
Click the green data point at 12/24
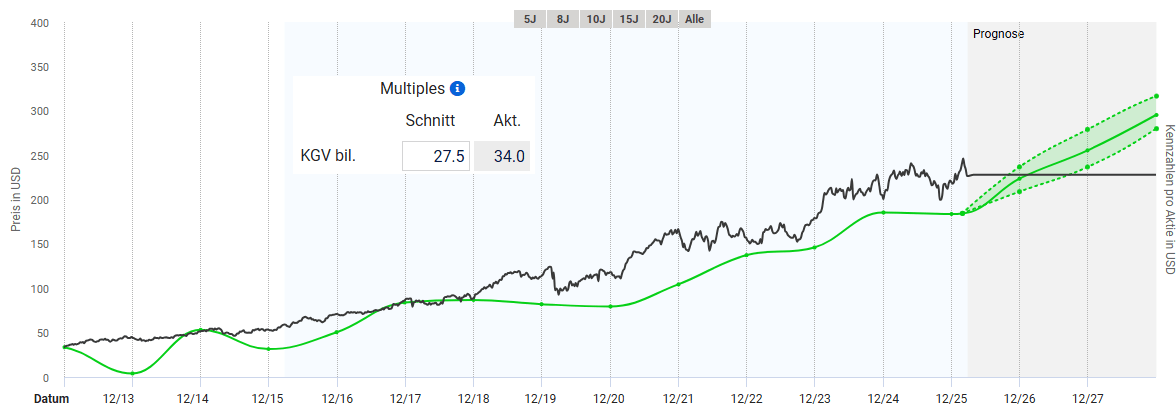(x=883, y=212)
